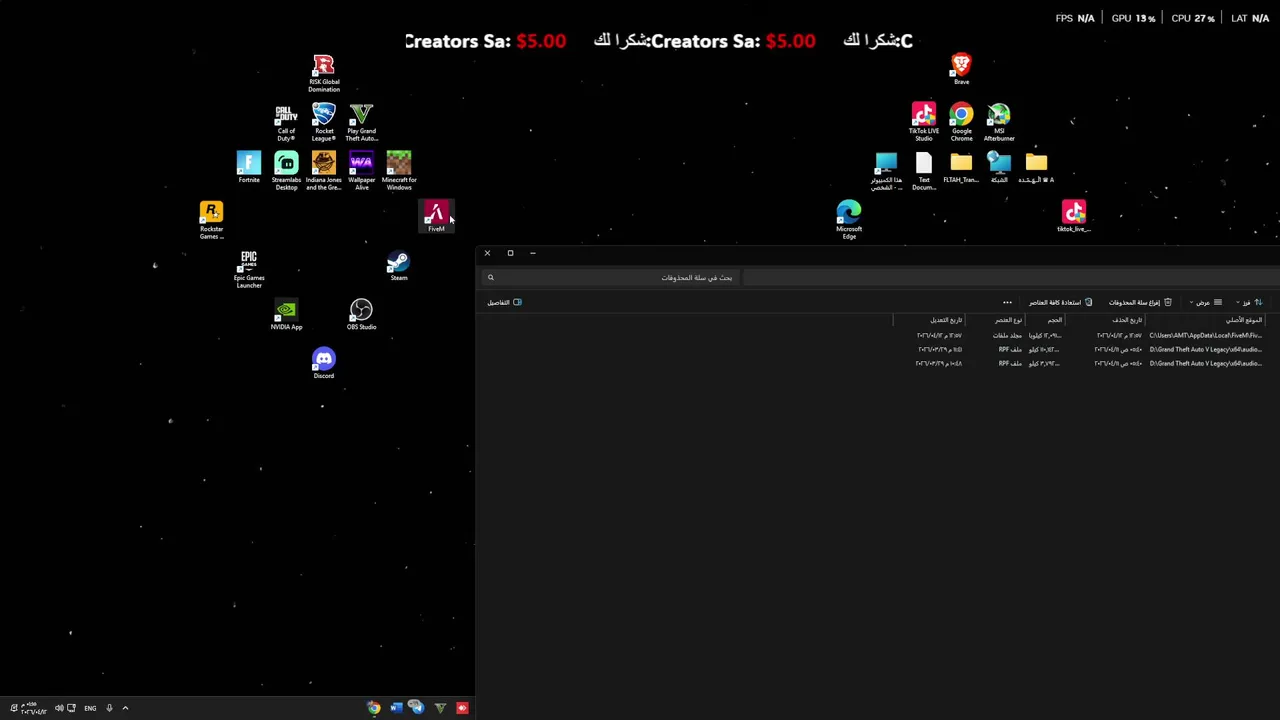This screenshot has width=1280, height=720.
Task: Select the MSI Afterburner desktop icon
Action: click(x=999, y=123)
